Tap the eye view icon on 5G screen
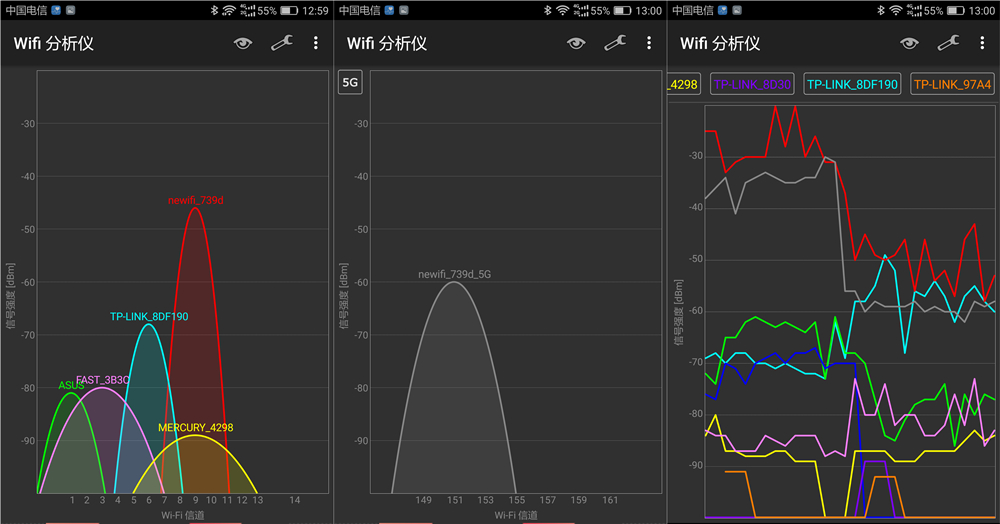The image size is (1000, 524). click(x=576, y=43)
